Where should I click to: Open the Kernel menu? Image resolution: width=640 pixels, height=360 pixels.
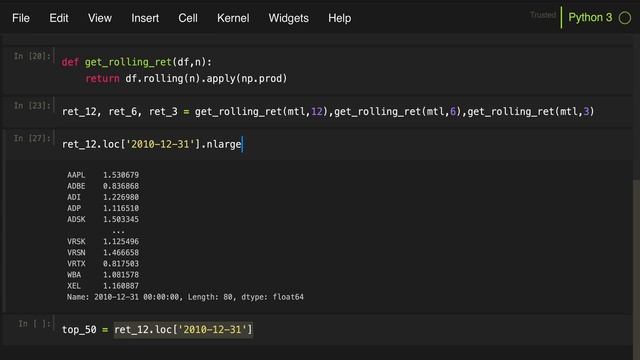pos(233,18)
